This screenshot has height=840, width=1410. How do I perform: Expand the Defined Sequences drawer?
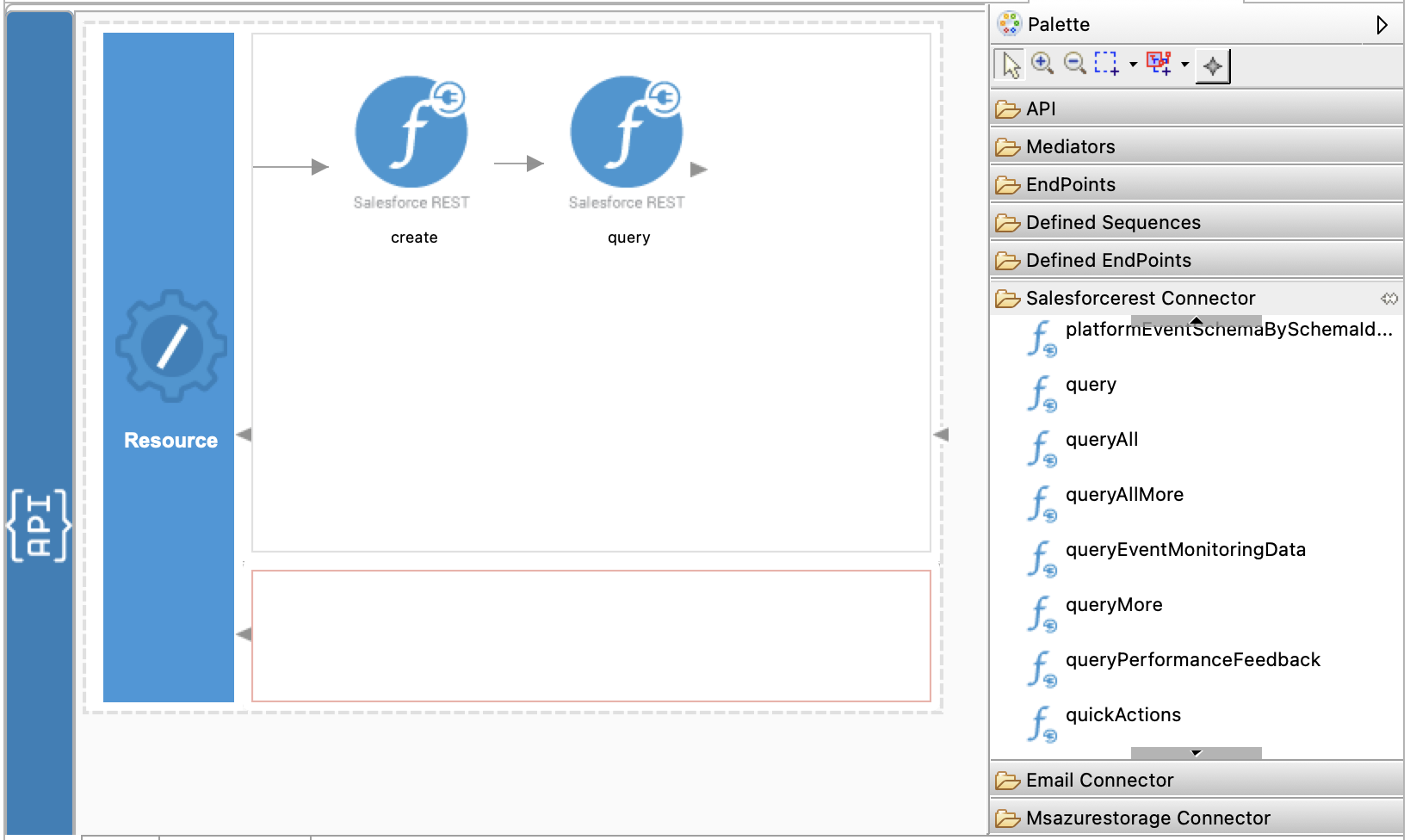coord(1197,222)
